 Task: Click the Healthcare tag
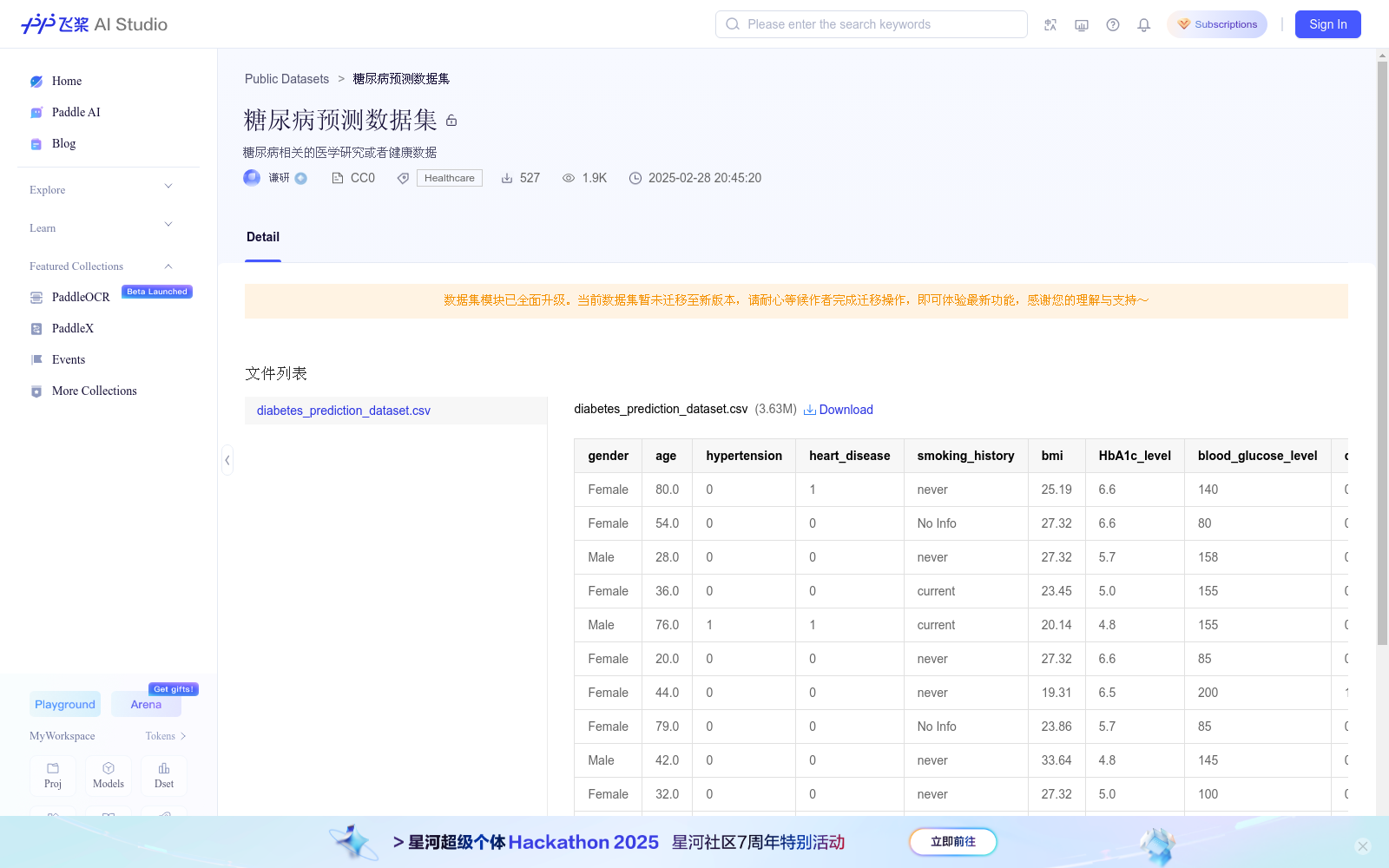coord(450,178)
